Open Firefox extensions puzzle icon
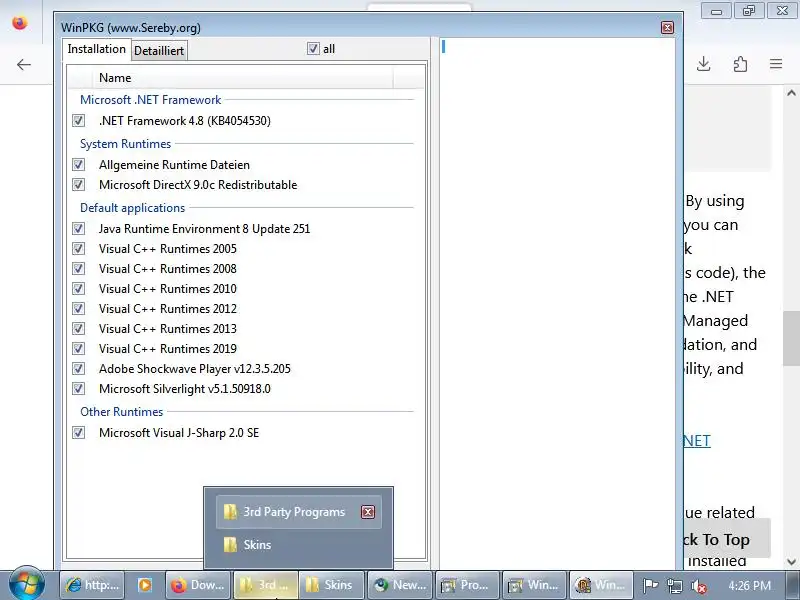800x600 pixels. pos(740,64)
